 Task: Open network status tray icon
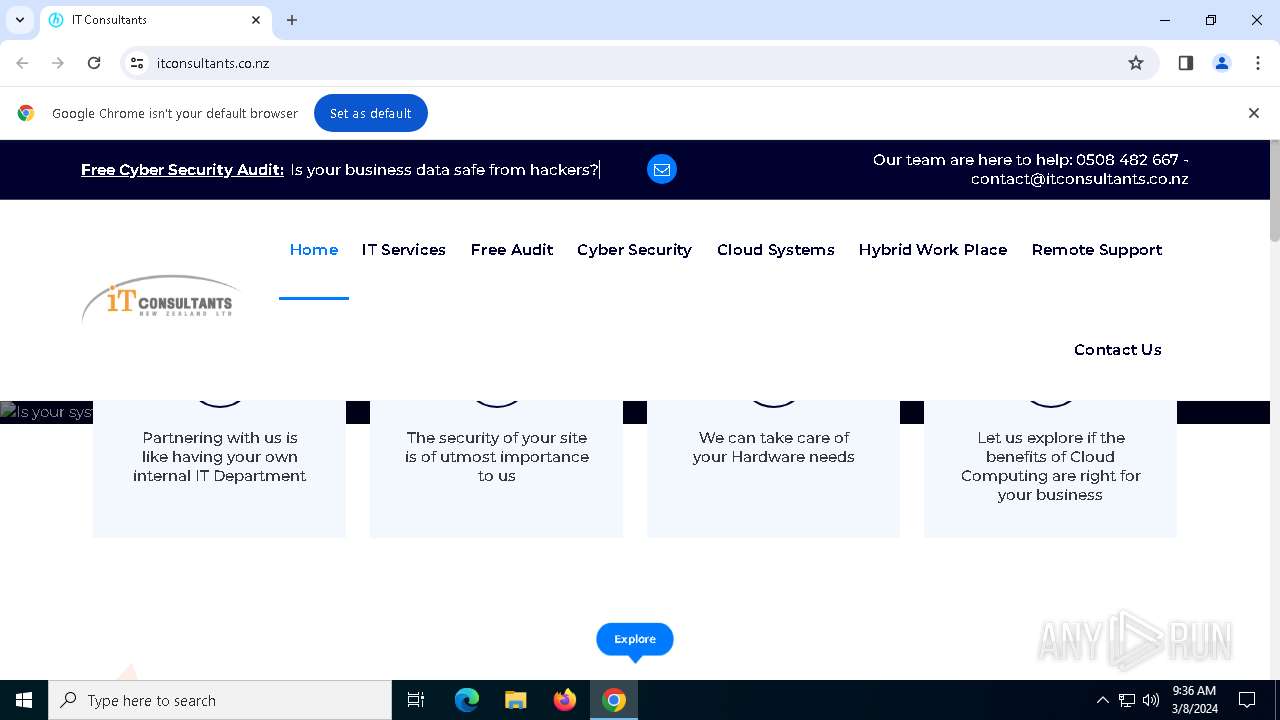tap(1127, 700)
